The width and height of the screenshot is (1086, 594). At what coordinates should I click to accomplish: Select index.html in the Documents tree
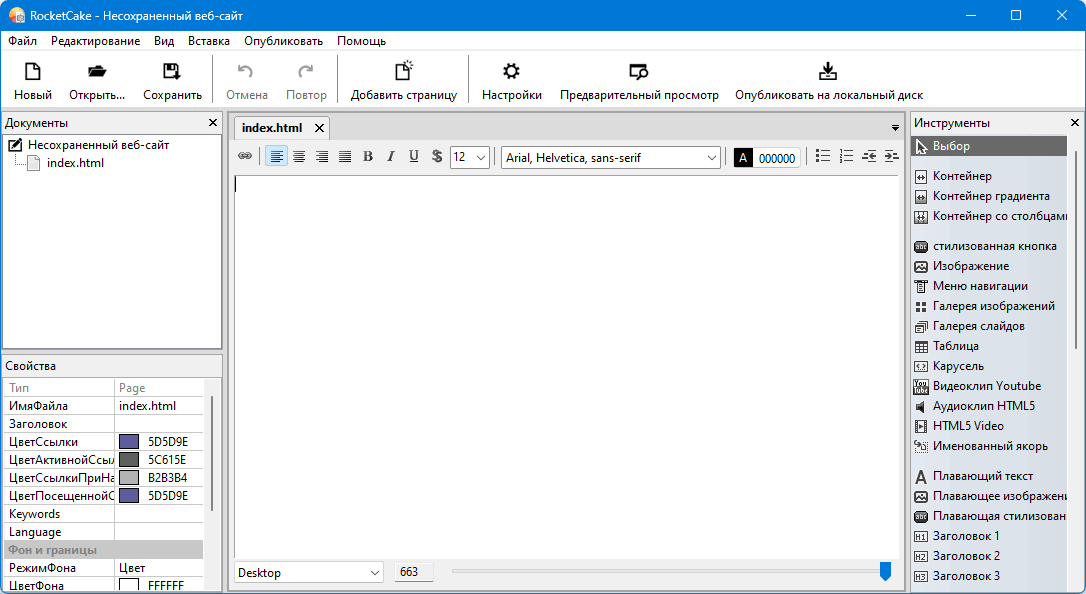[x=75, y=163]
